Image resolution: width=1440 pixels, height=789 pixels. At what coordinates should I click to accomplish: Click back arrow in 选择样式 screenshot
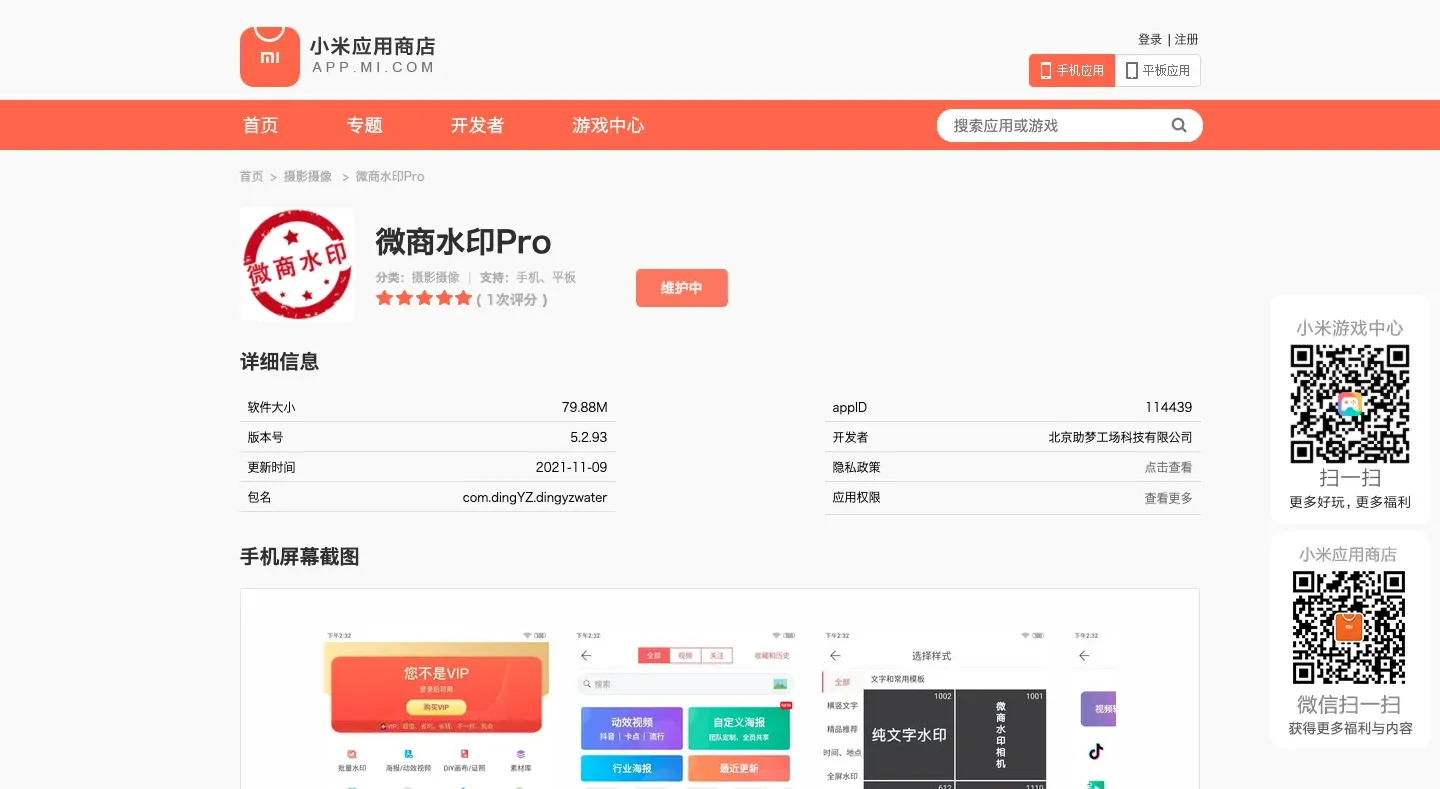(835, 656)
